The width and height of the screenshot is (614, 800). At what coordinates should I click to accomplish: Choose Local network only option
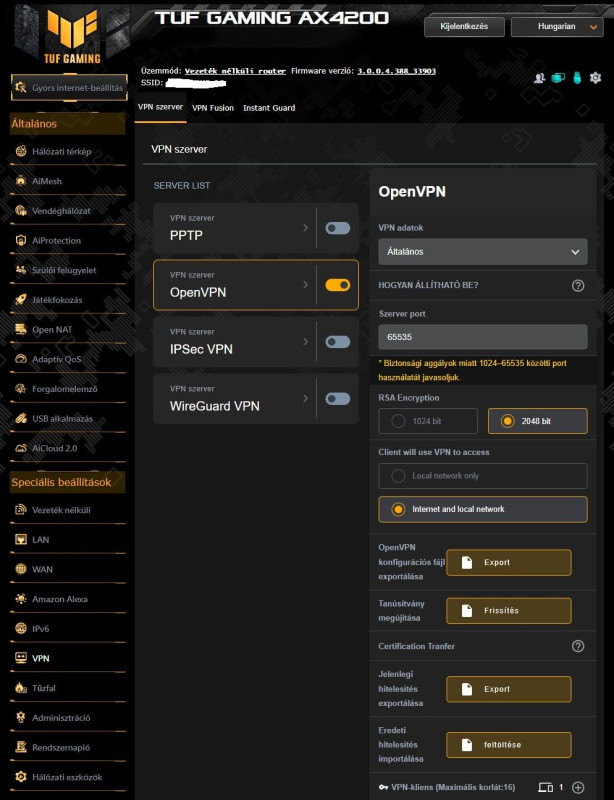tap(483, 476)
